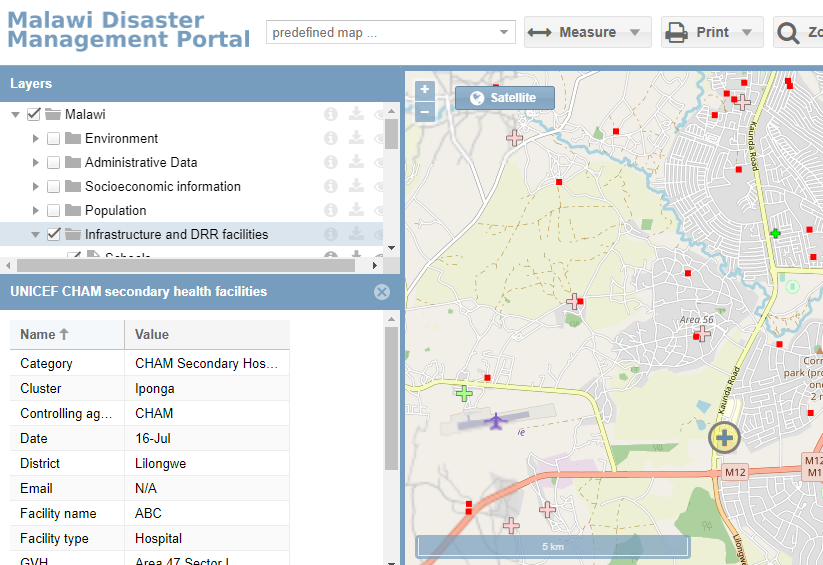Click layers panel horizontal scrollbar thumb
The width and height of the screenshot is (823, 565).
pyautogui.click(x=186, y=265)
